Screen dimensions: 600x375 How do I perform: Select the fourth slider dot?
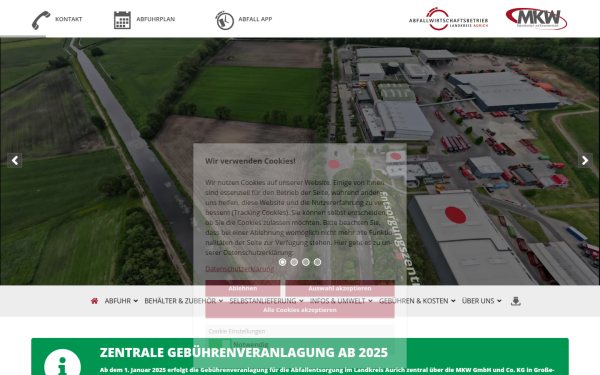(317, 262)
